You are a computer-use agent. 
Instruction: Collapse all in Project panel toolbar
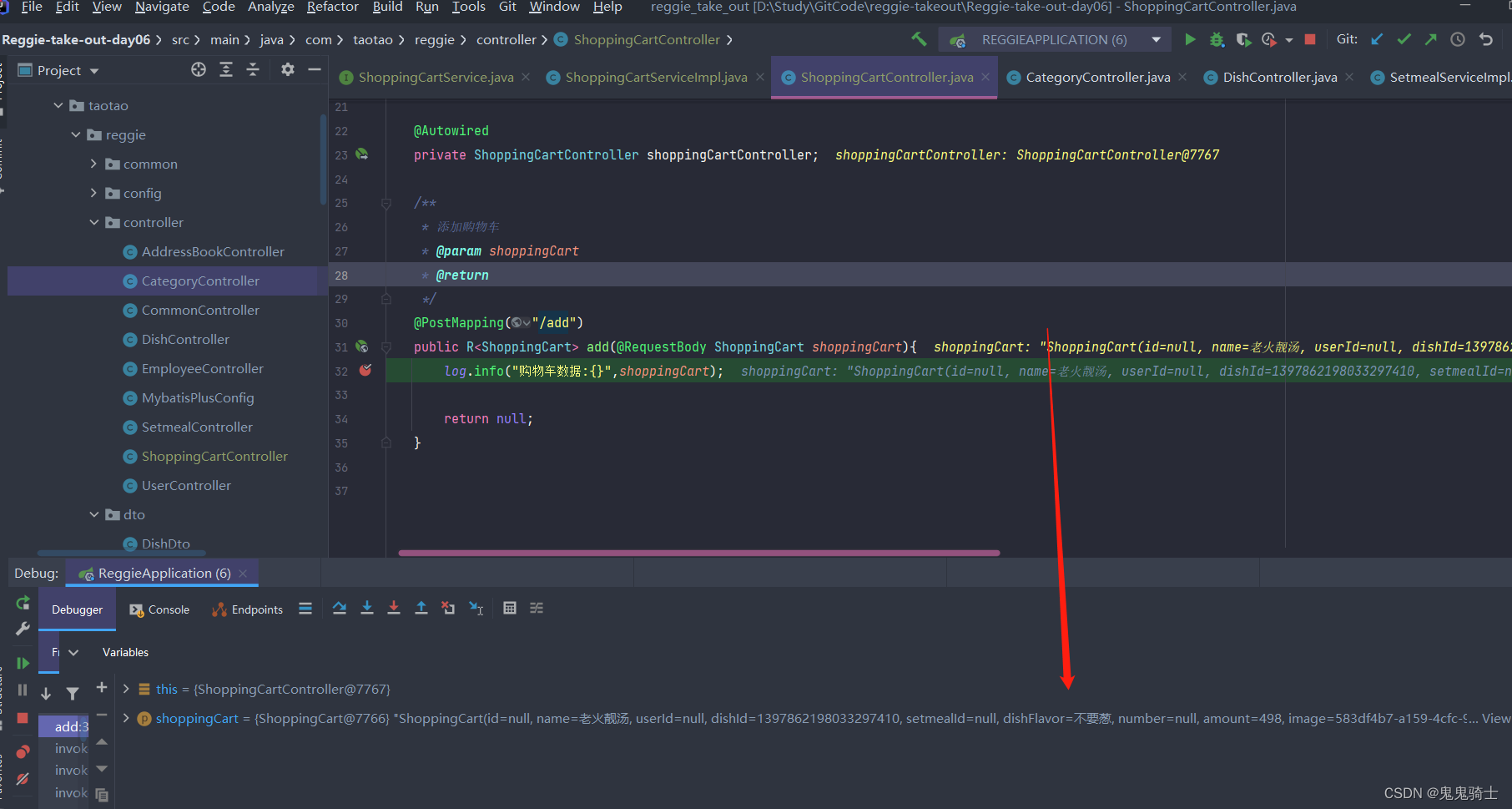click(x=253, y=70)
